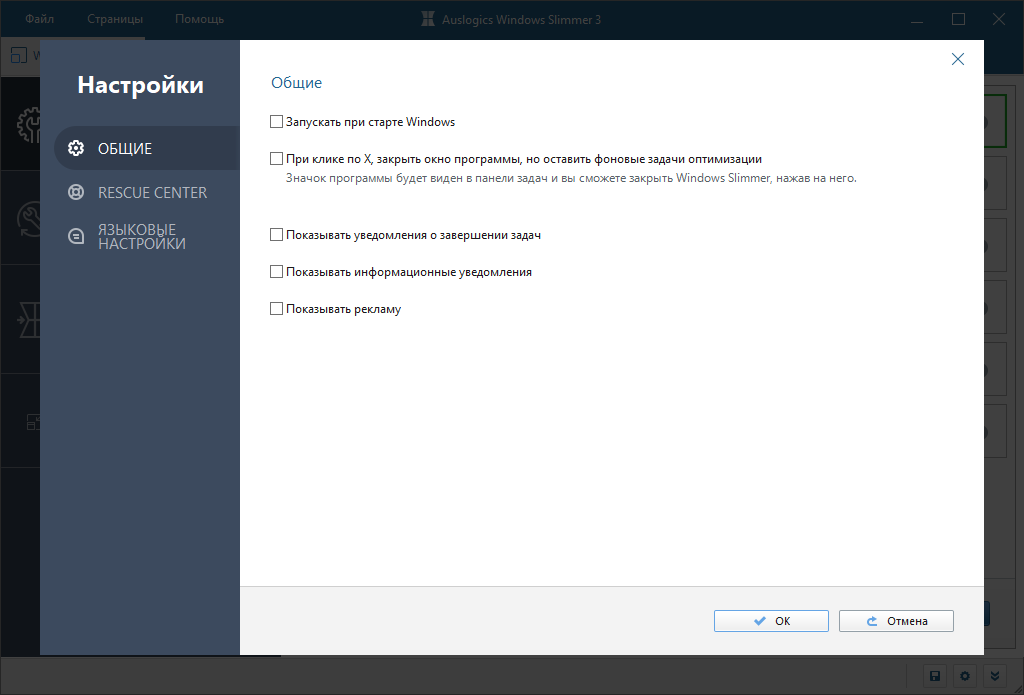
Task: Click the Настройки sidebar title
Action: [140, 85]
